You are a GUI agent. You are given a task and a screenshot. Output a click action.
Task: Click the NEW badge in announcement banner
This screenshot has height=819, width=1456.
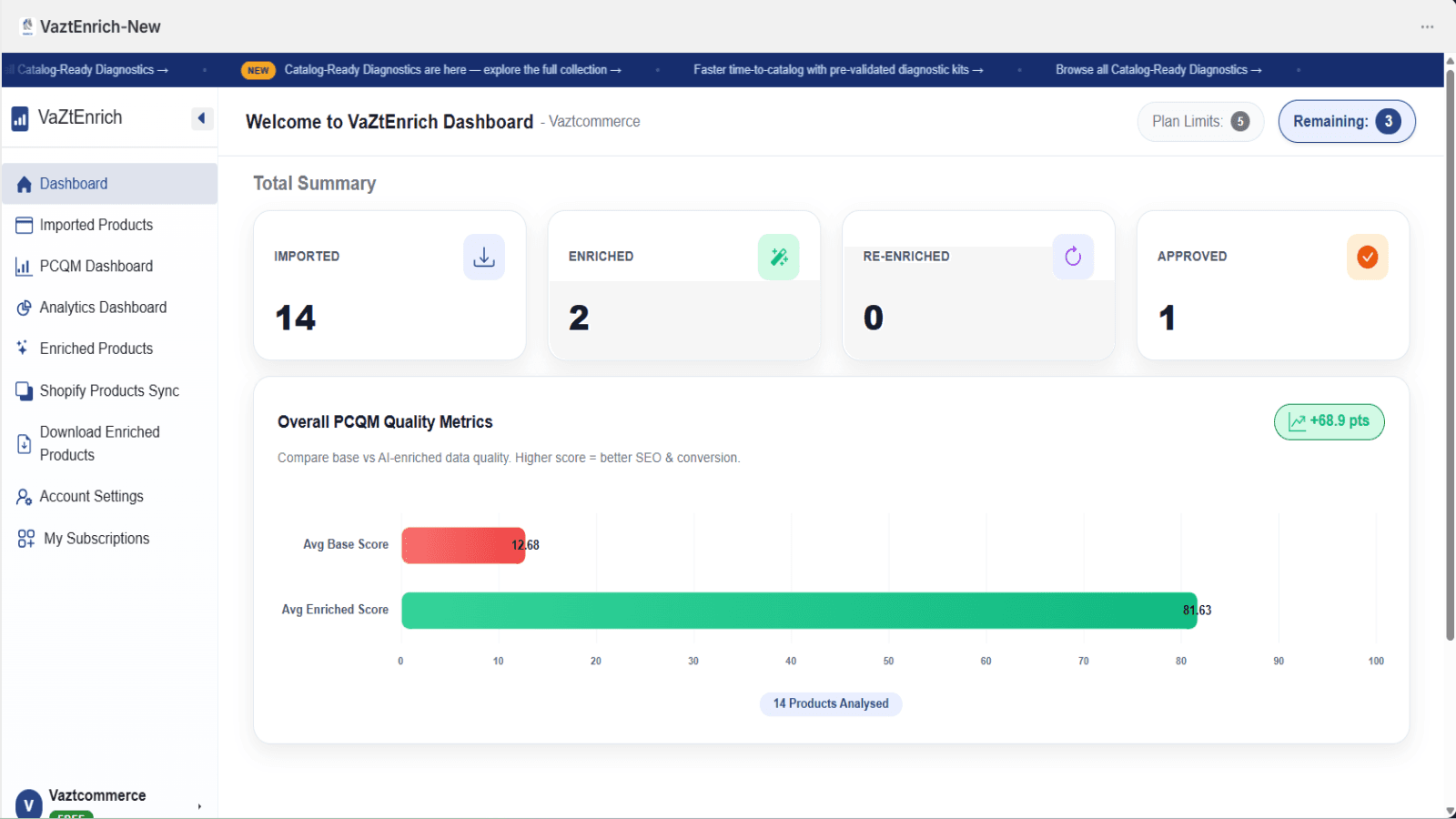258,70
